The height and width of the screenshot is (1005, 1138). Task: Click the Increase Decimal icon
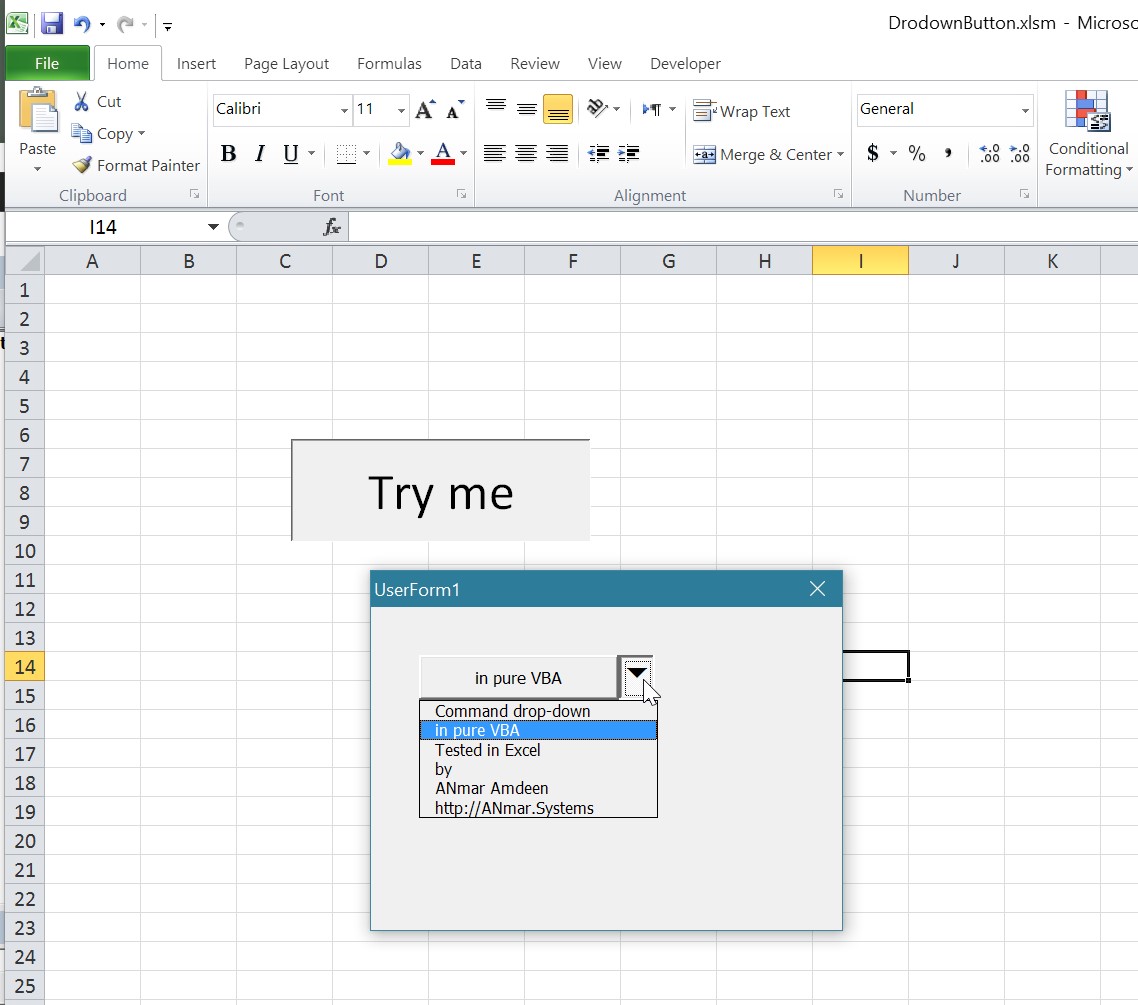click(x=989, y=154)
